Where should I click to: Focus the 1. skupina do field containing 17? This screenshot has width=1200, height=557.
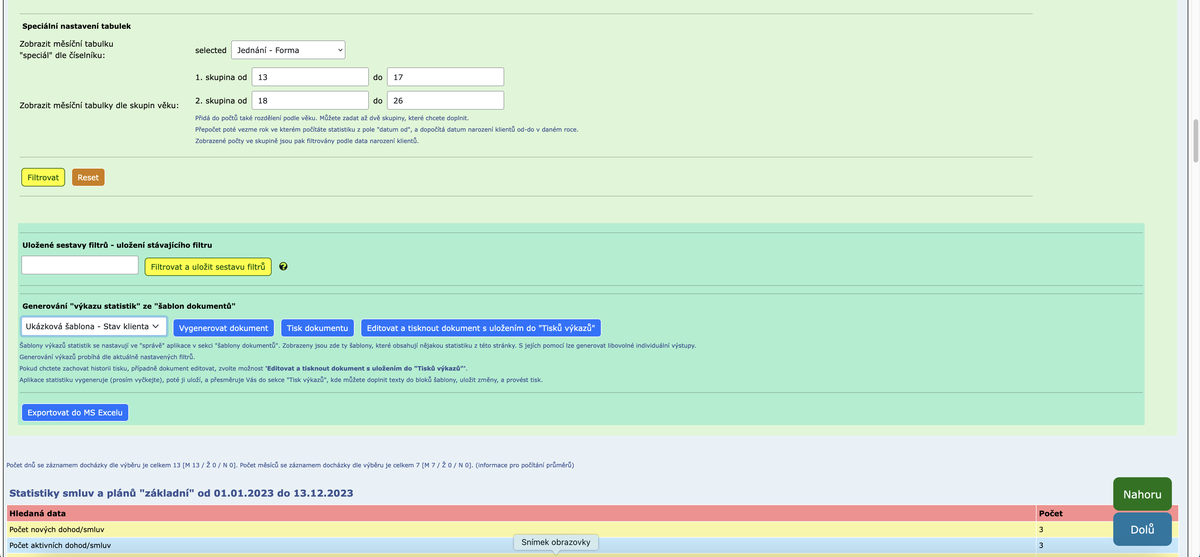click(445, 77)
